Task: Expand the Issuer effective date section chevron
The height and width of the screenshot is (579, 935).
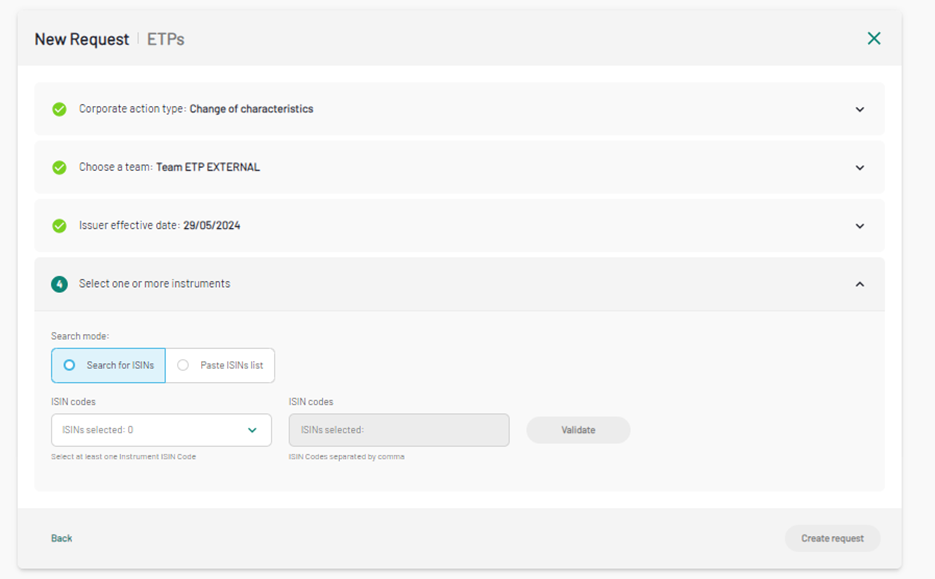Action: coord(859,225)
